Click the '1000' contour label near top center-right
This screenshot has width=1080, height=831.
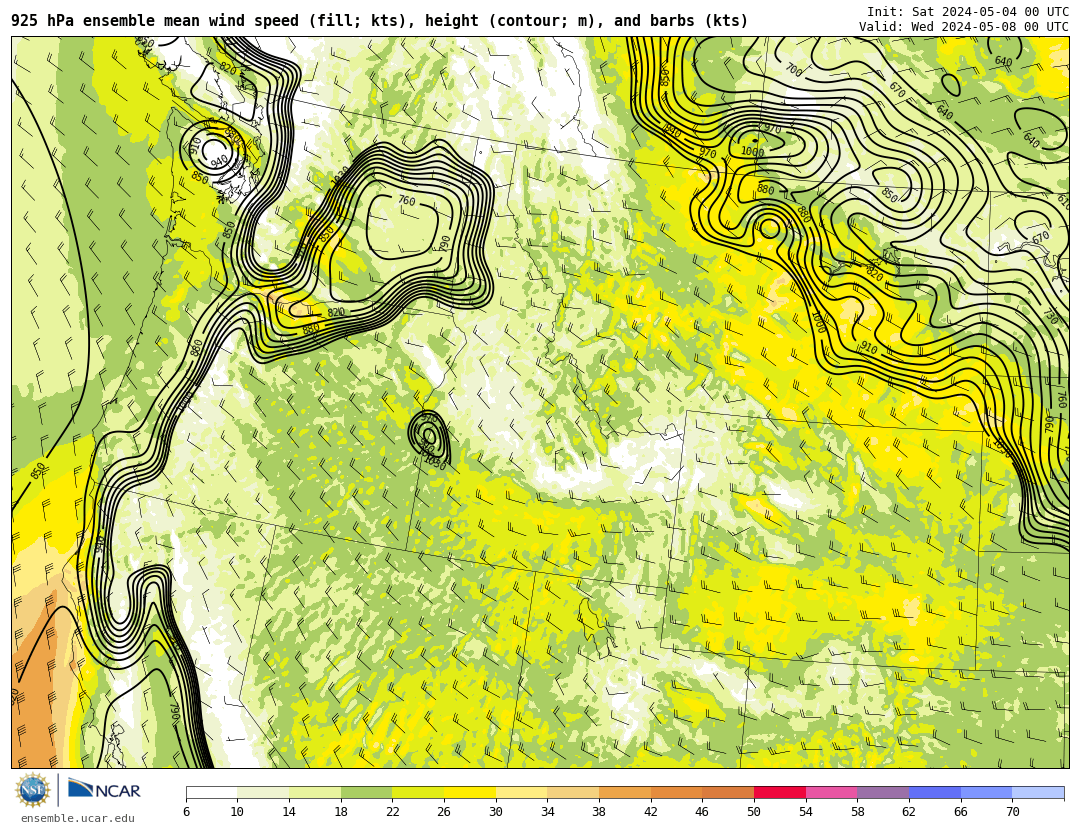point(752,152)
